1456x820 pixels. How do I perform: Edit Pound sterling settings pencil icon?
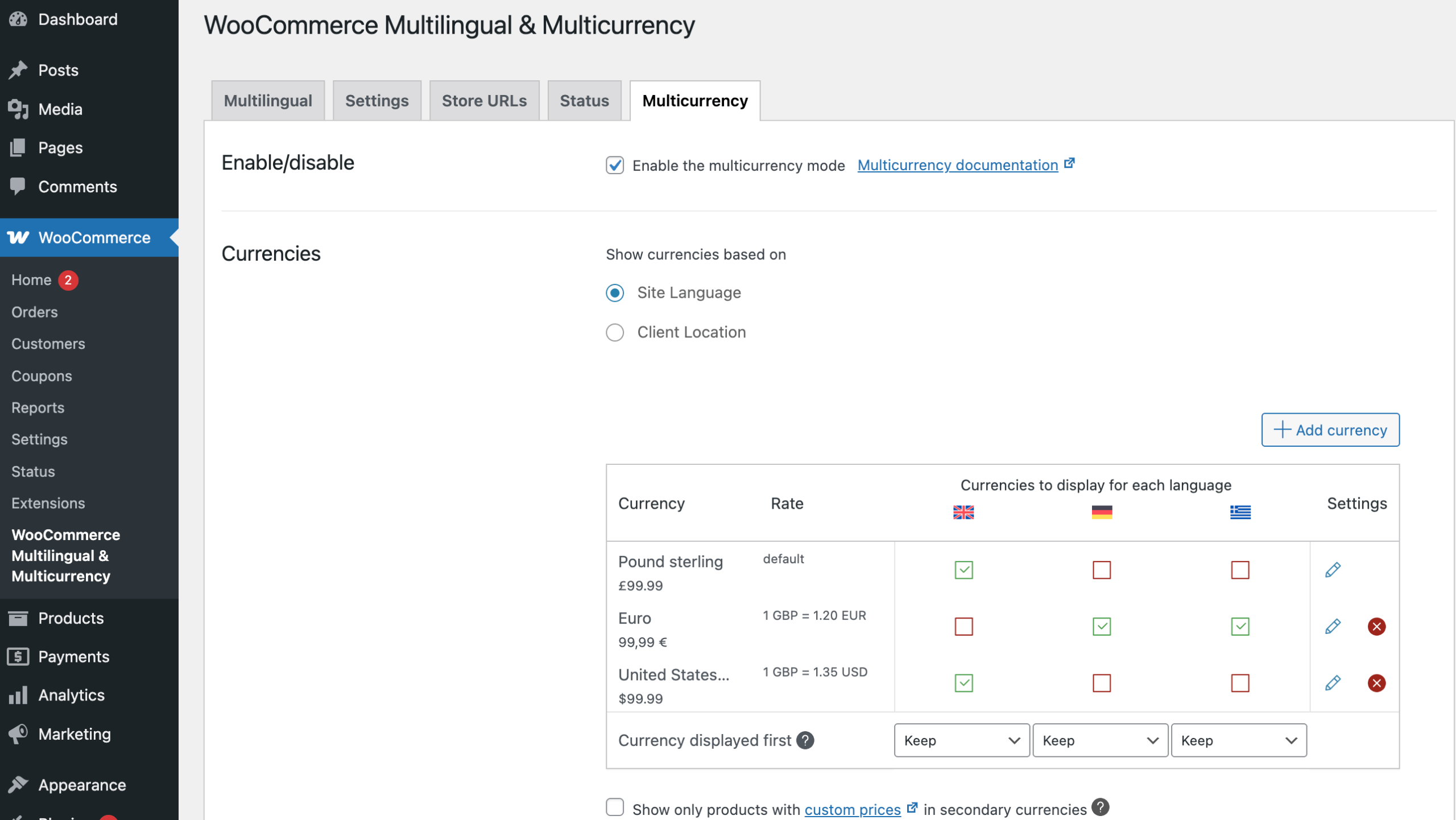tap(1333, 570)
